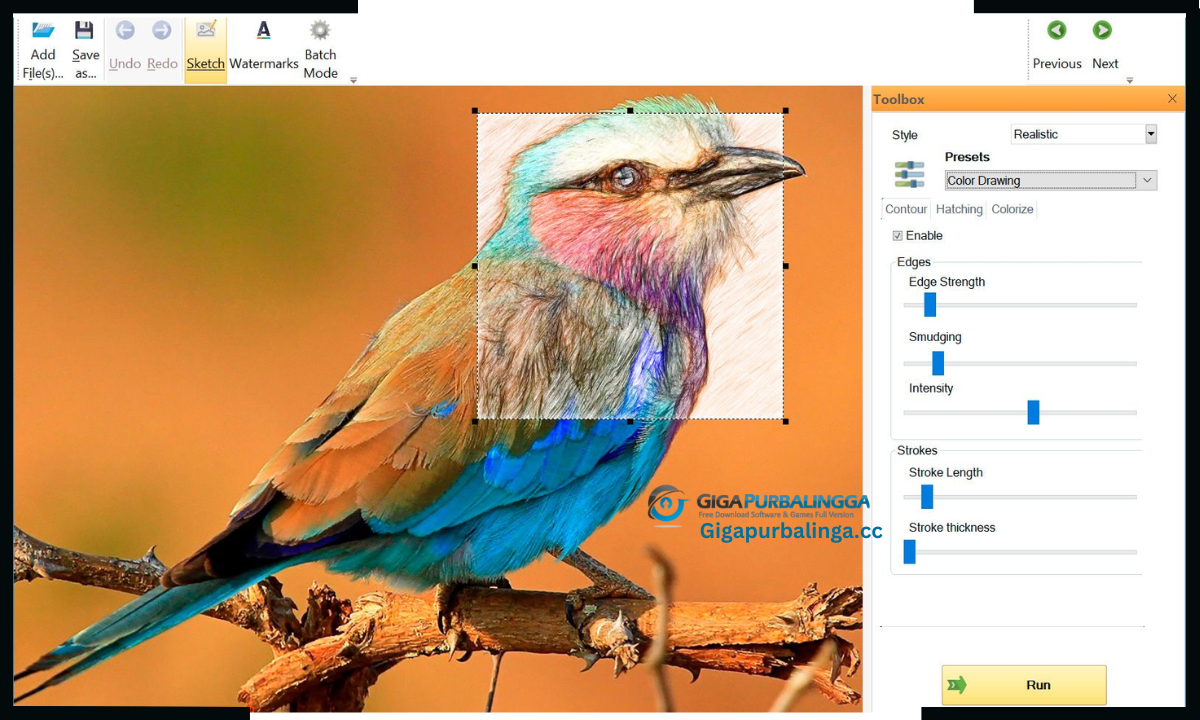This screenshot has width=1200, height=720.
Task: Adjust the Edge Strength slider
Action: [930, 305]
